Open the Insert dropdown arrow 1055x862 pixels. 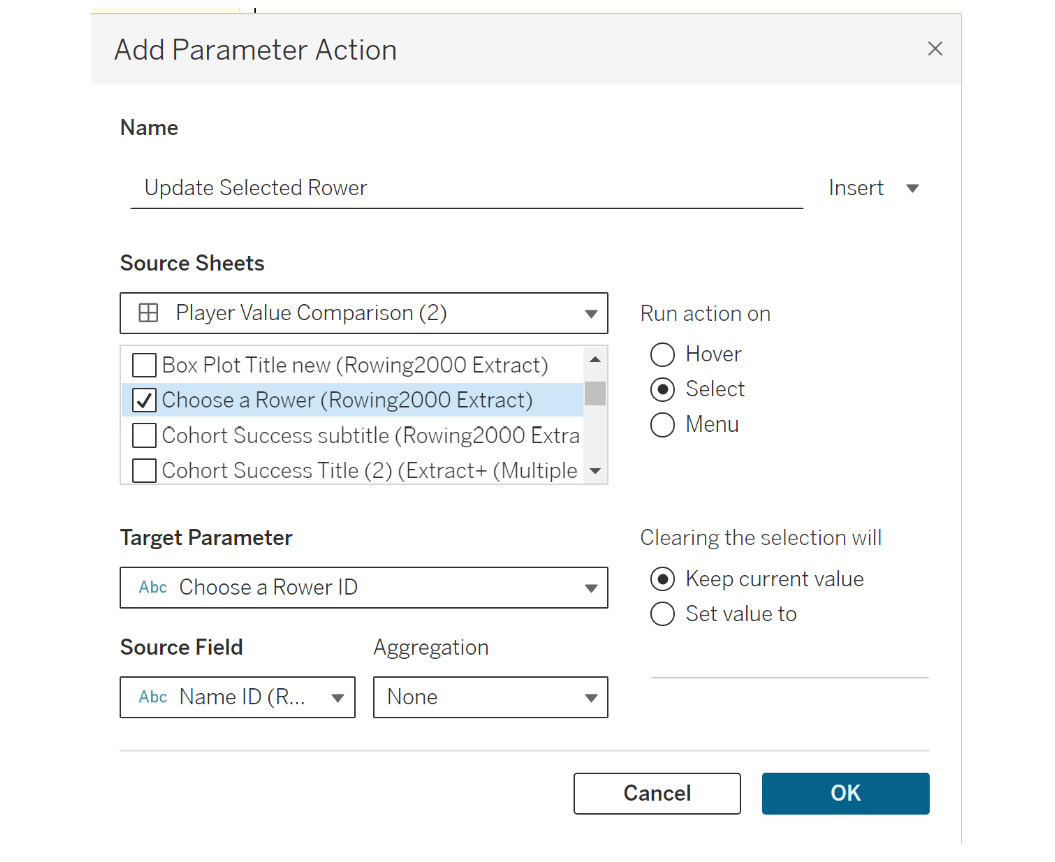tap(912, 188)
